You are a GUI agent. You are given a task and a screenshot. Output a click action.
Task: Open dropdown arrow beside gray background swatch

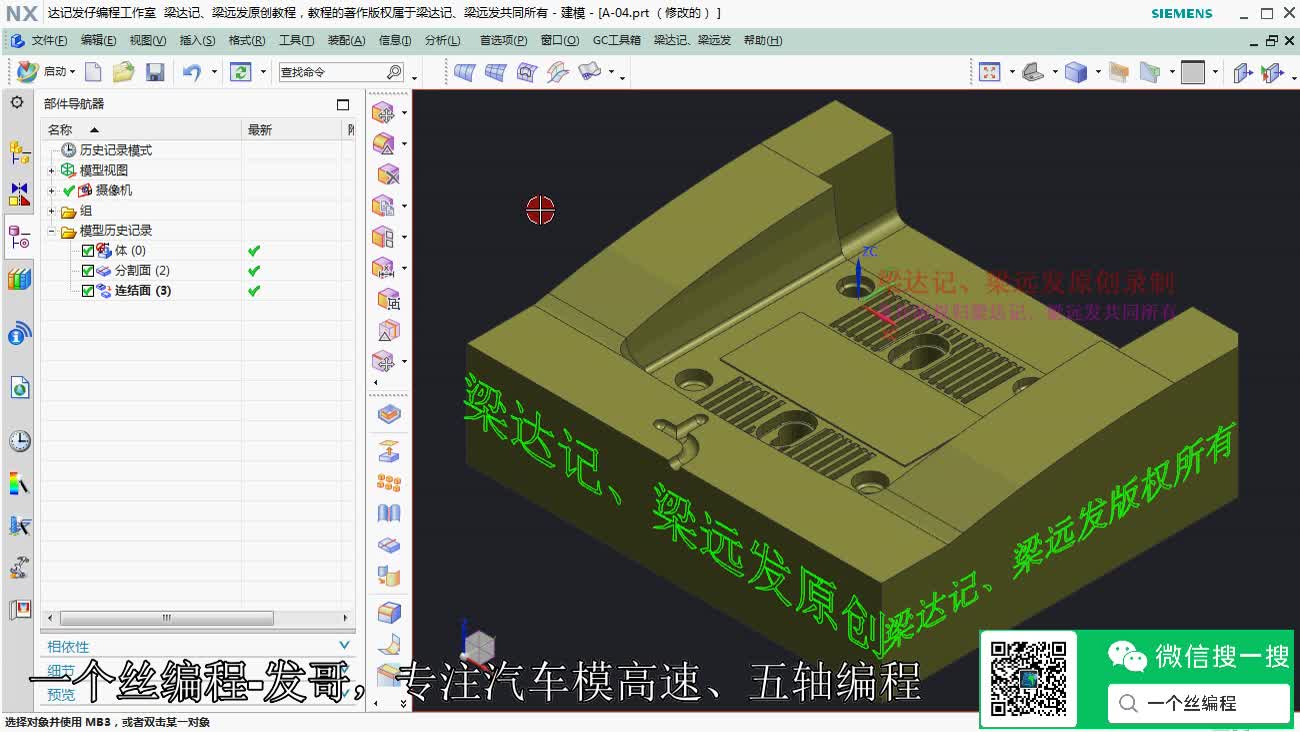tap(1215, 72)
